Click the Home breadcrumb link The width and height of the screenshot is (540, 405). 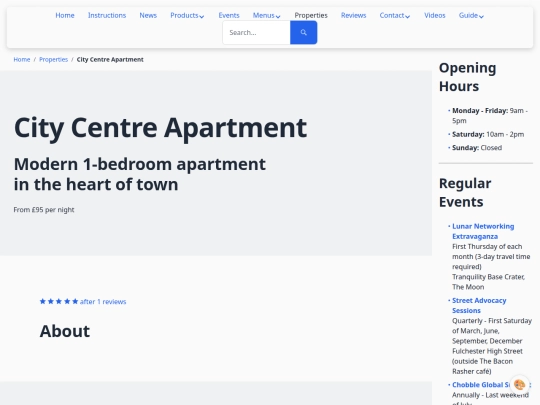(22, 60)
